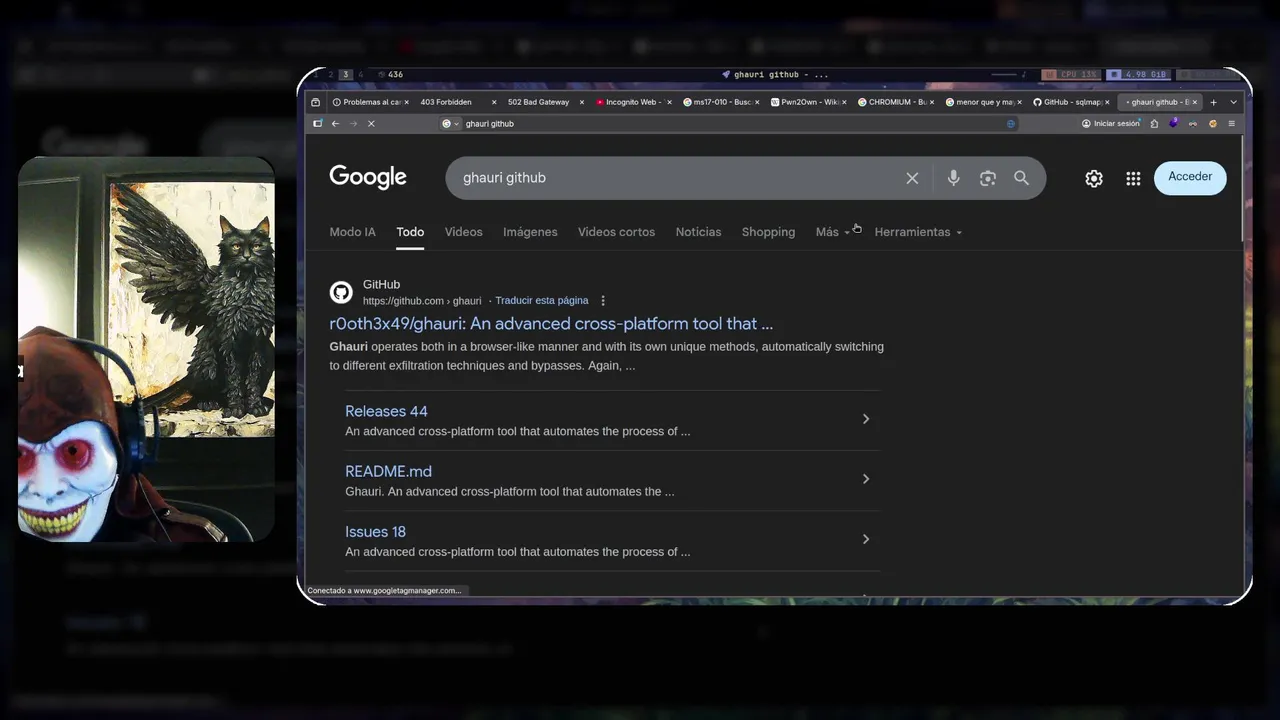Click the Acceder sign-in button
This screenshot has height=720, width=1280.
[x=1190, y=177]
